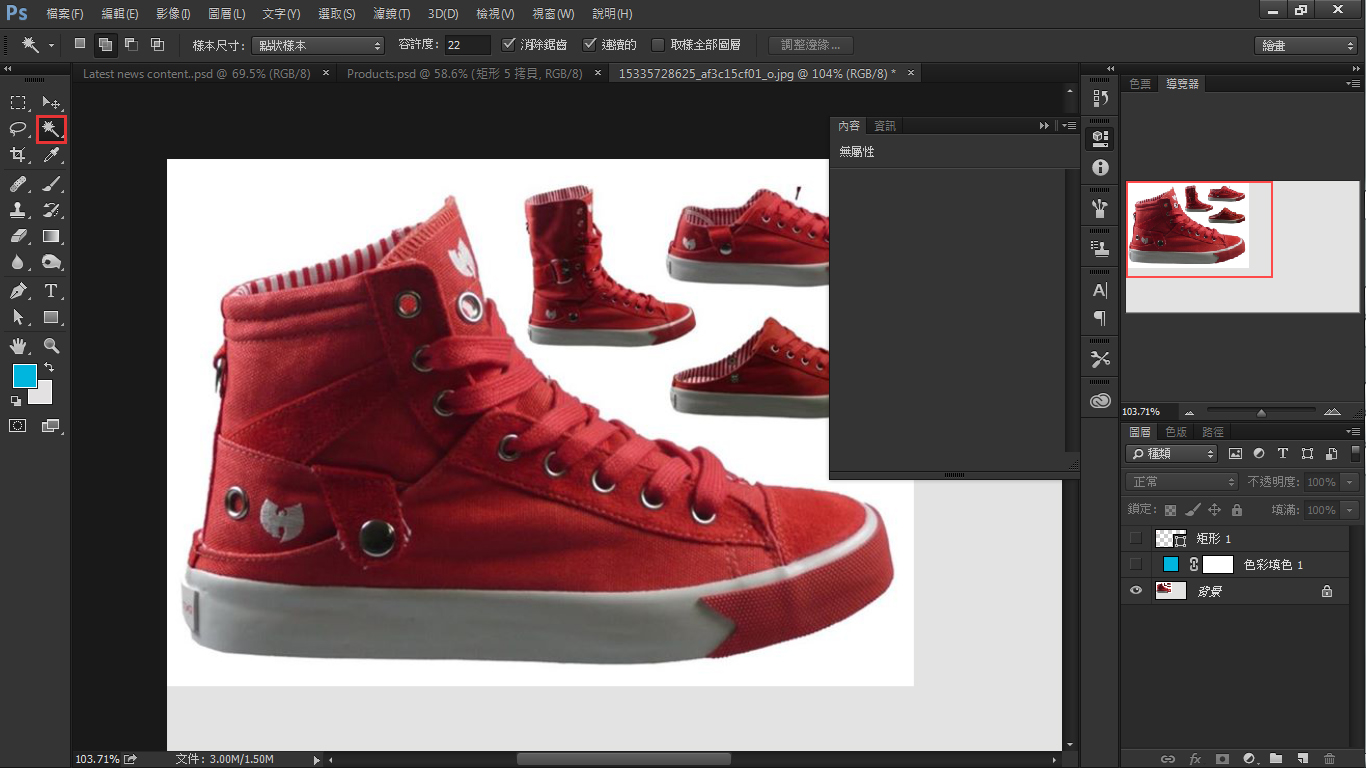Select the History Brush tool

click(x=51, y=210)
